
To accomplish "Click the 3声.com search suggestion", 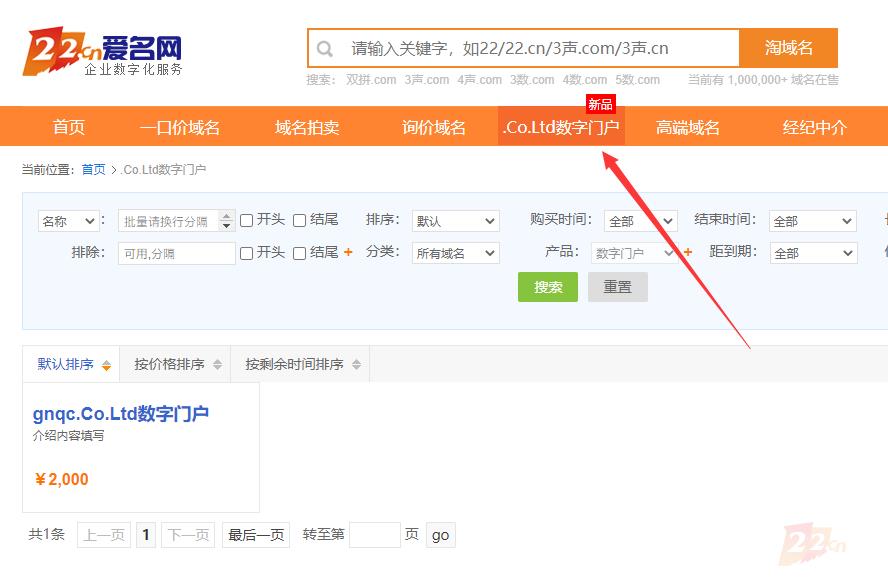I will 426,80.
